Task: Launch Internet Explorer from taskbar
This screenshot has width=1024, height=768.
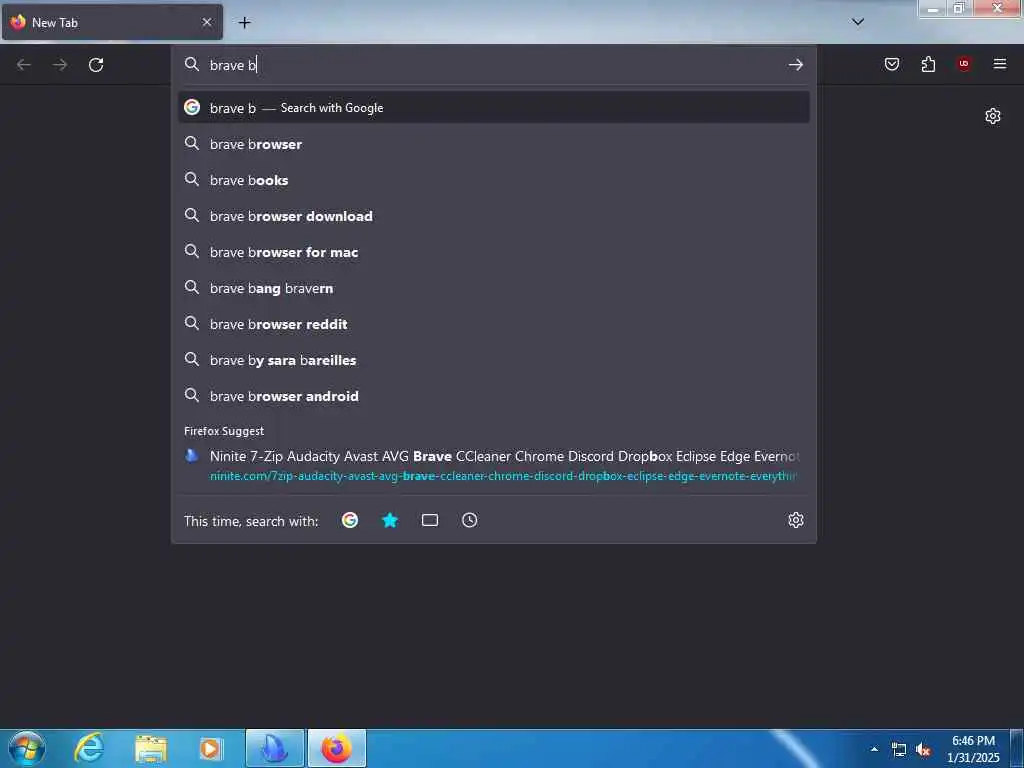Action: 89,748
